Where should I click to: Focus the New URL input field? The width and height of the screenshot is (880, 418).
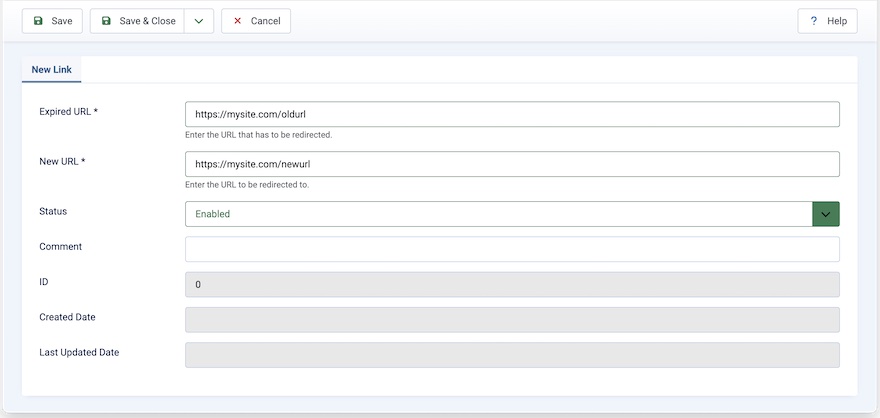click(512, 164)
